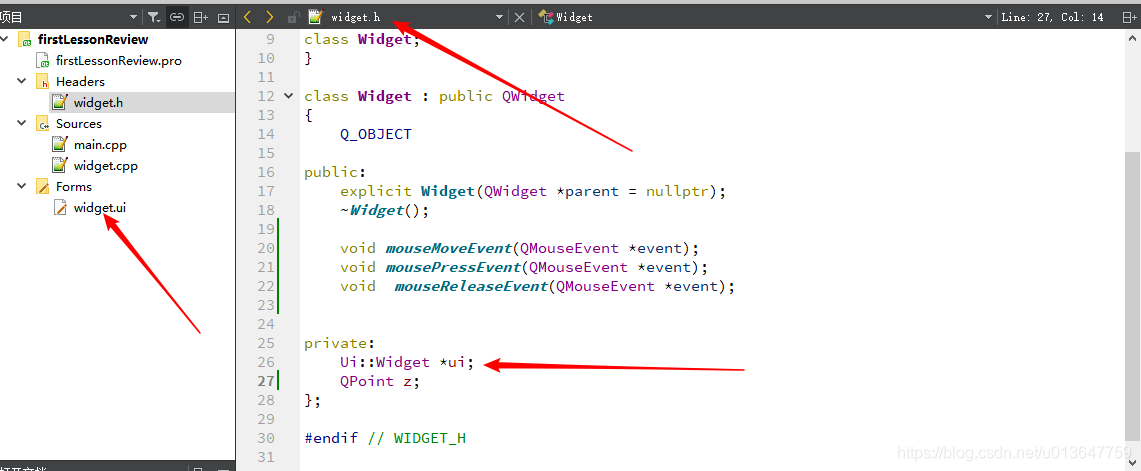
Task: Click the filter tree funnel icon
Action: point(154,17)
